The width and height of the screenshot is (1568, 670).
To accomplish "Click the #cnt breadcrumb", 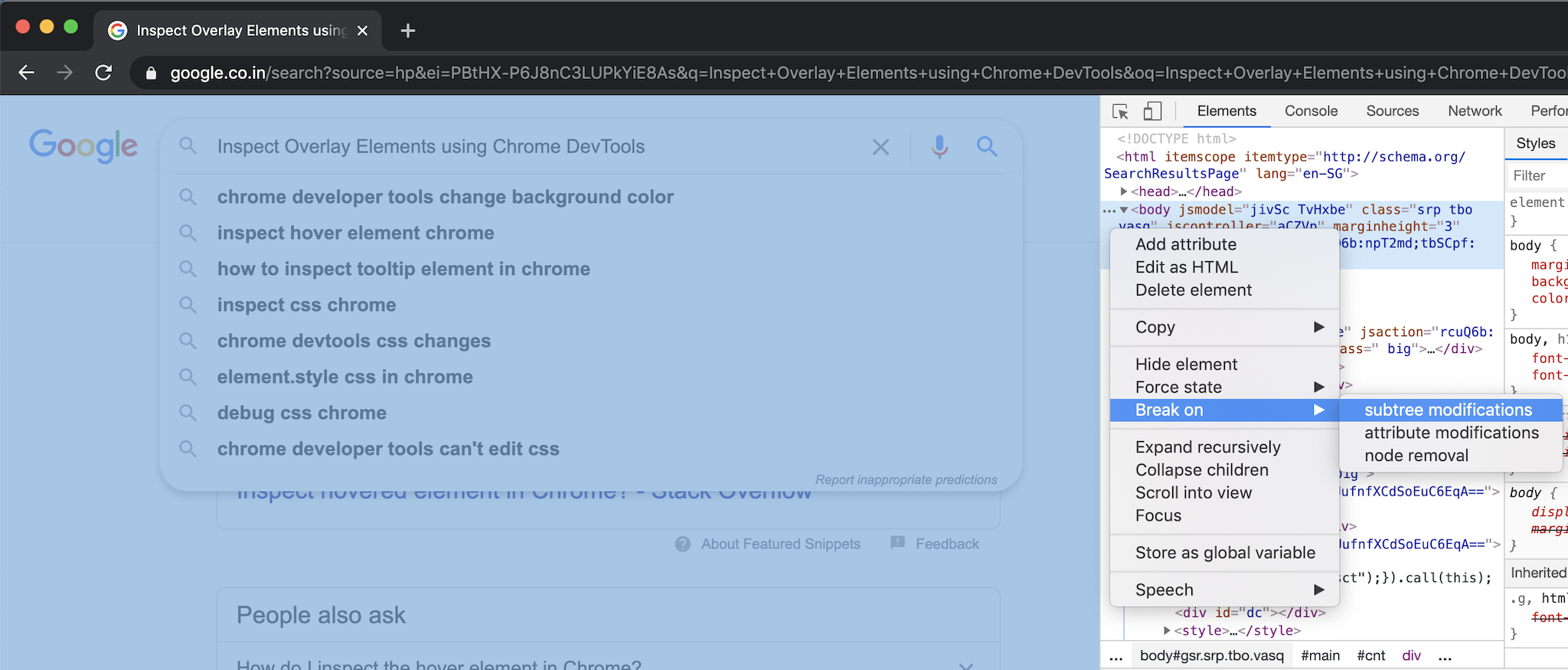I will tap(1371, 656).
